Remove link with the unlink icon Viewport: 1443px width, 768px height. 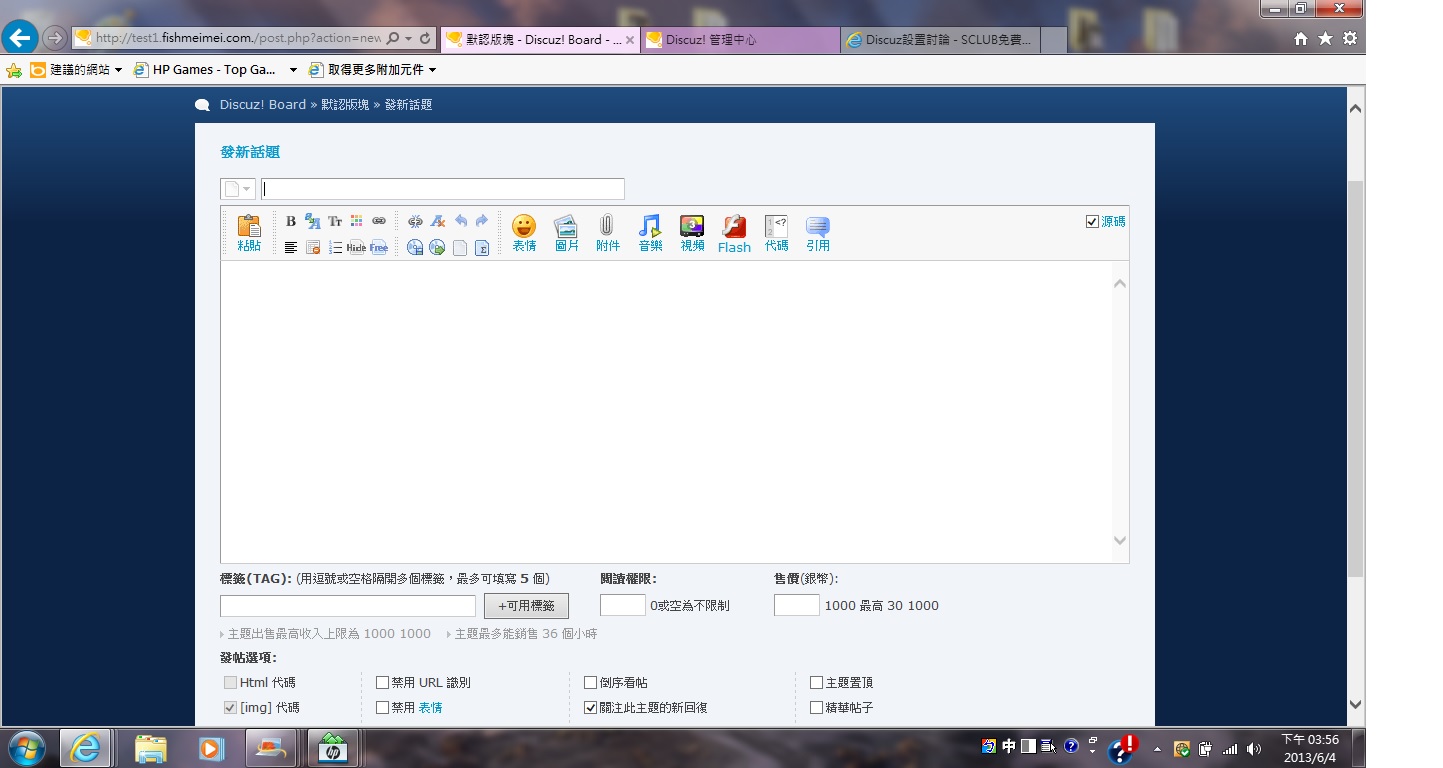click(415, 221)
